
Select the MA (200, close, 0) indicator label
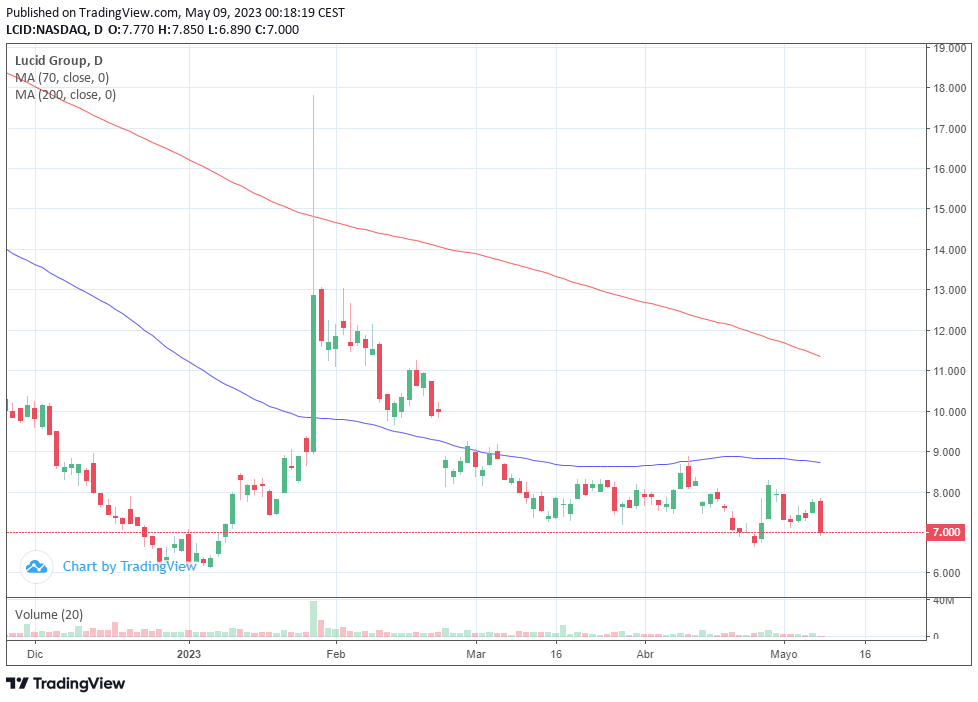[65, 94]
